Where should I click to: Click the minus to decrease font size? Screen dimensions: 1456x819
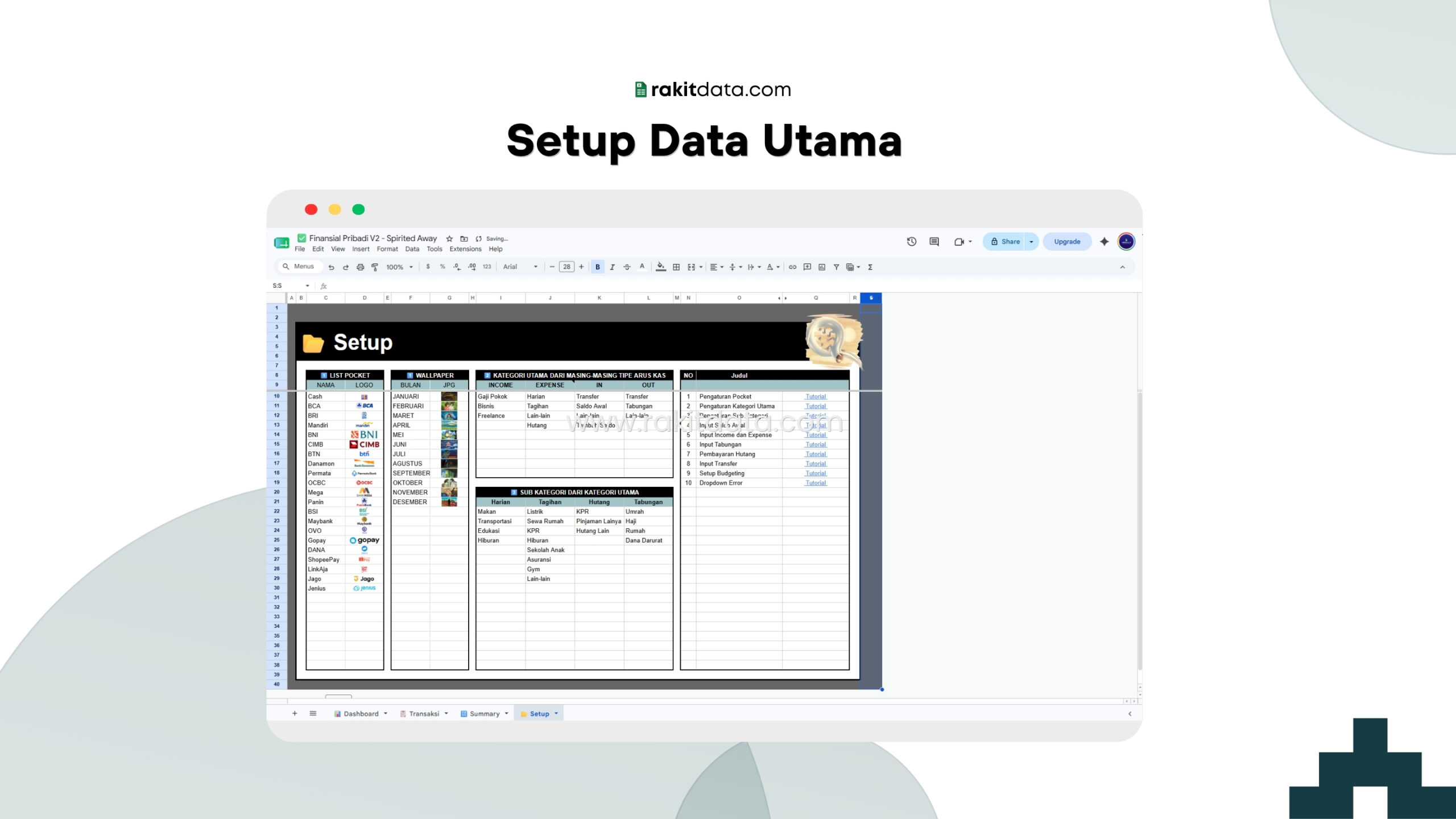point(552,267)
